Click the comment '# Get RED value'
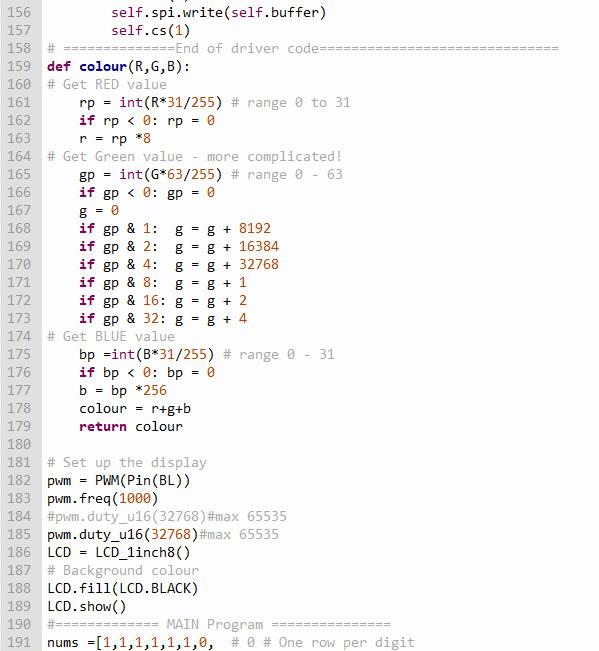 point(107,85)
